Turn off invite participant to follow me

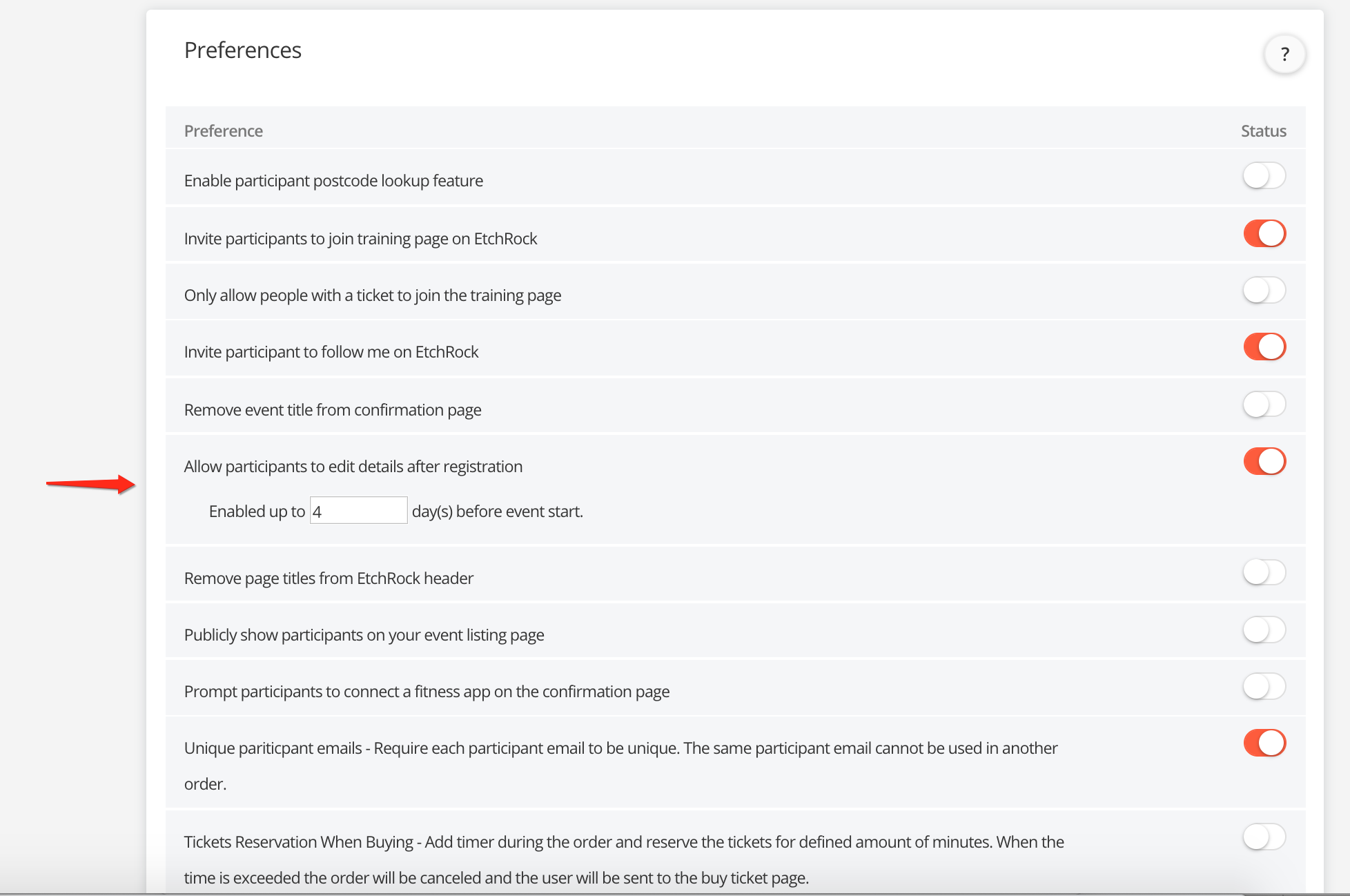(1264, 347)
